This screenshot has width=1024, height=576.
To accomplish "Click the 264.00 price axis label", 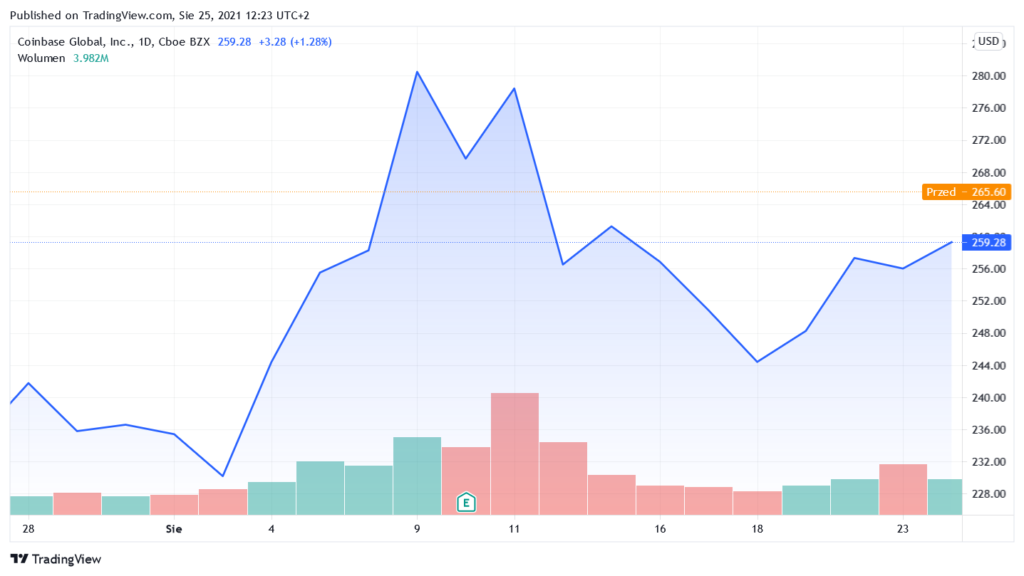I will click(x=989, y=205).
